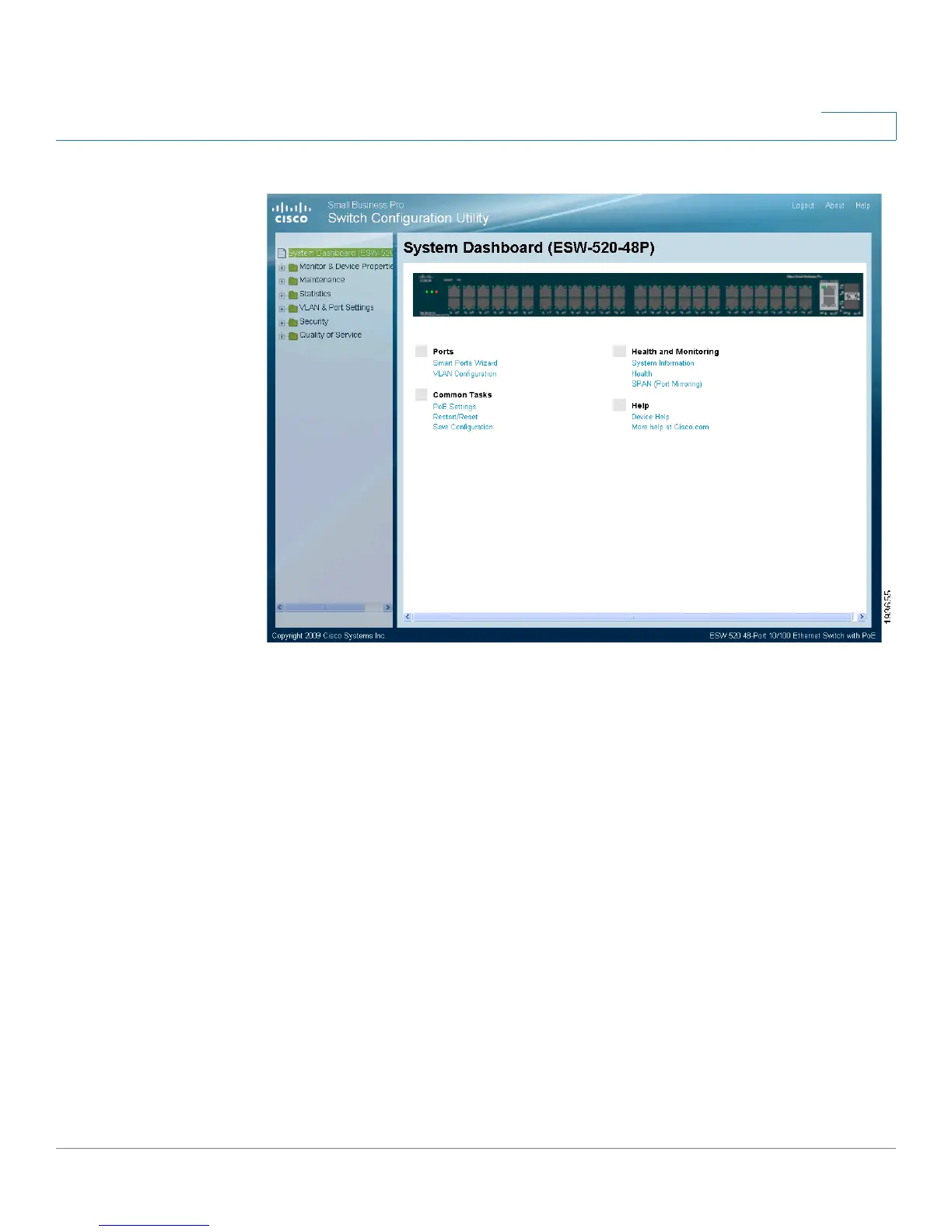Click the main pane horizontal scrollbar left arrow
This screenshot has height=1232, width=952.
[x=408, y=617]
